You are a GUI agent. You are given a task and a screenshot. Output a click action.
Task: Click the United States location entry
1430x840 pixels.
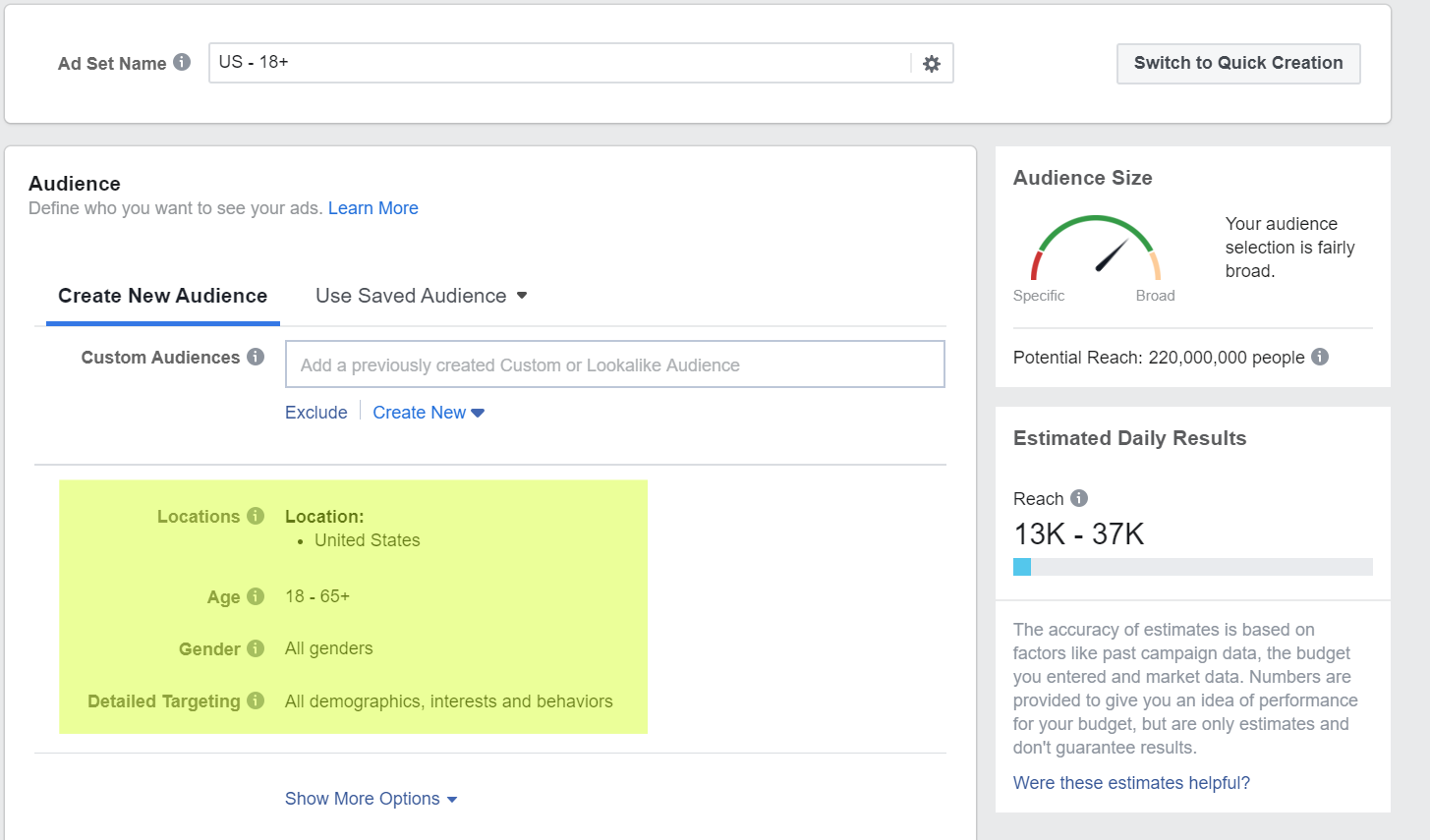tap(368, 540)
